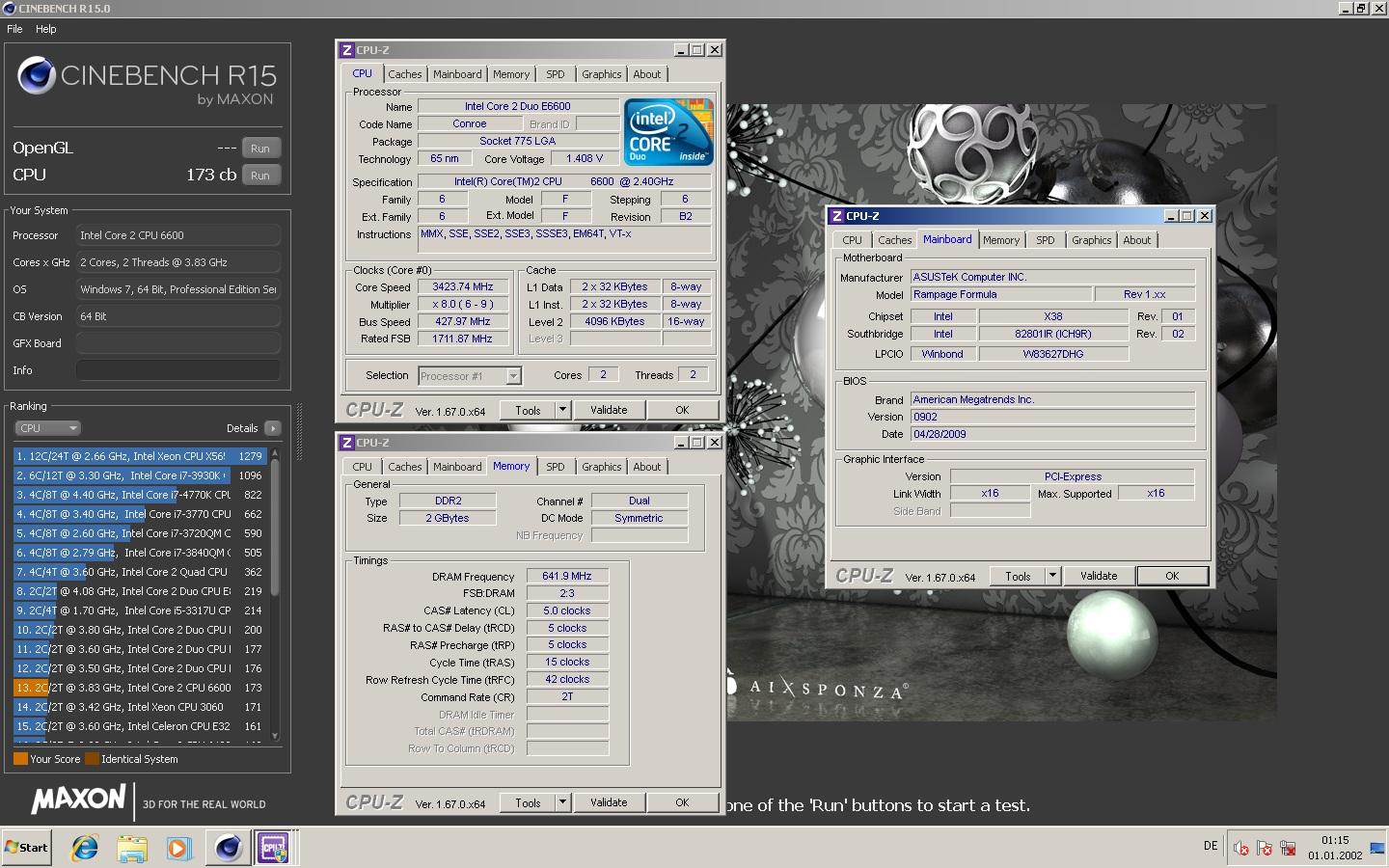Image resolution: width=1389 pixels, height=868 pixels.
Task: Click the Identical System brown legend swatch
Action: click(92, 759)
